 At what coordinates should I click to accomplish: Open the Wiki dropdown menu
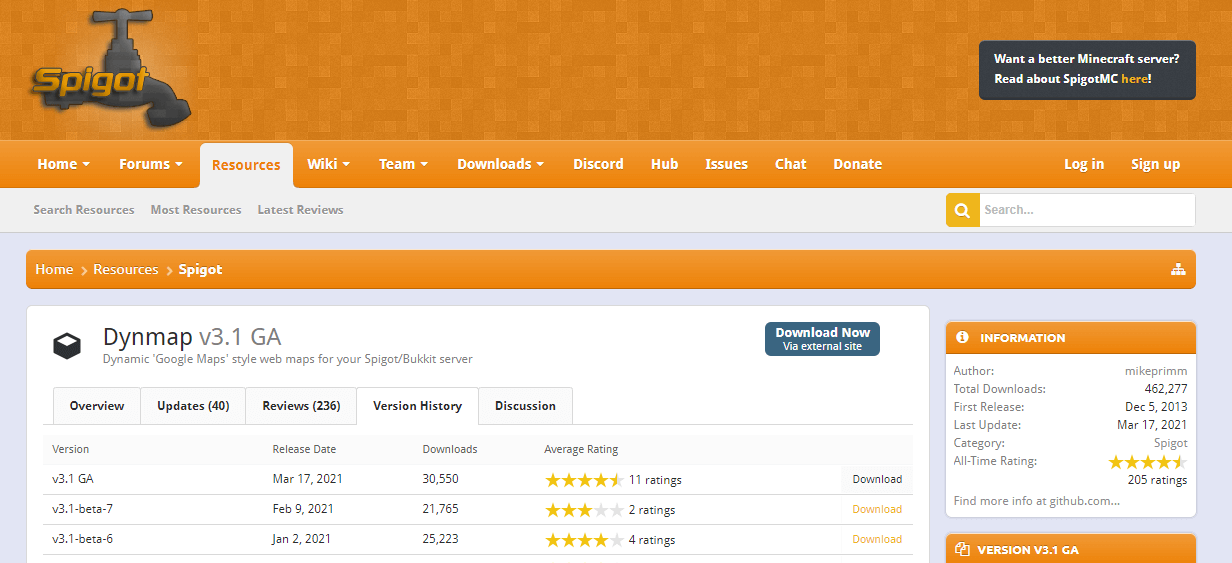pos(328,164)
